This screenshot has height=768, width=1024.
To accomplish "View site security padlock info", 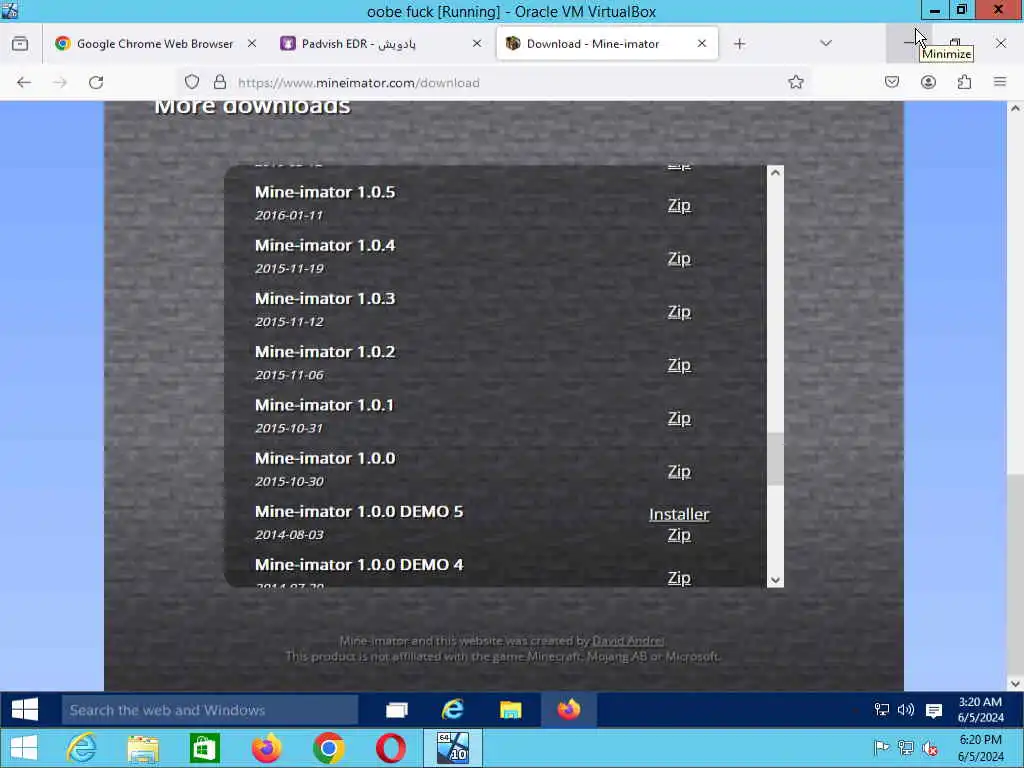I will tap(220, 82).
